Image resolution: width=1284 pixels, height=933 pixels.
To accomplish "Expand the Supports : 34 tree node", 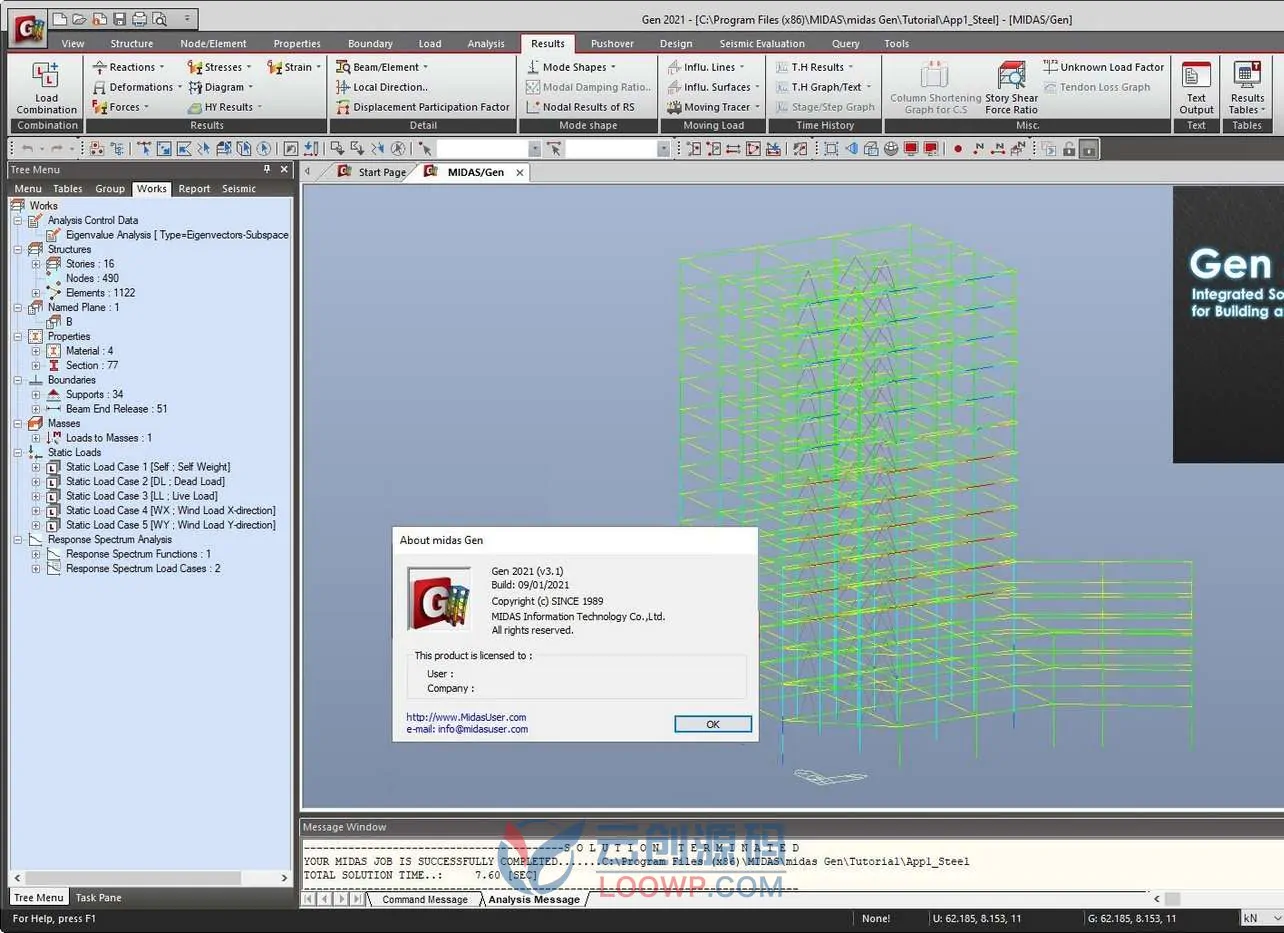I will 36,394.
